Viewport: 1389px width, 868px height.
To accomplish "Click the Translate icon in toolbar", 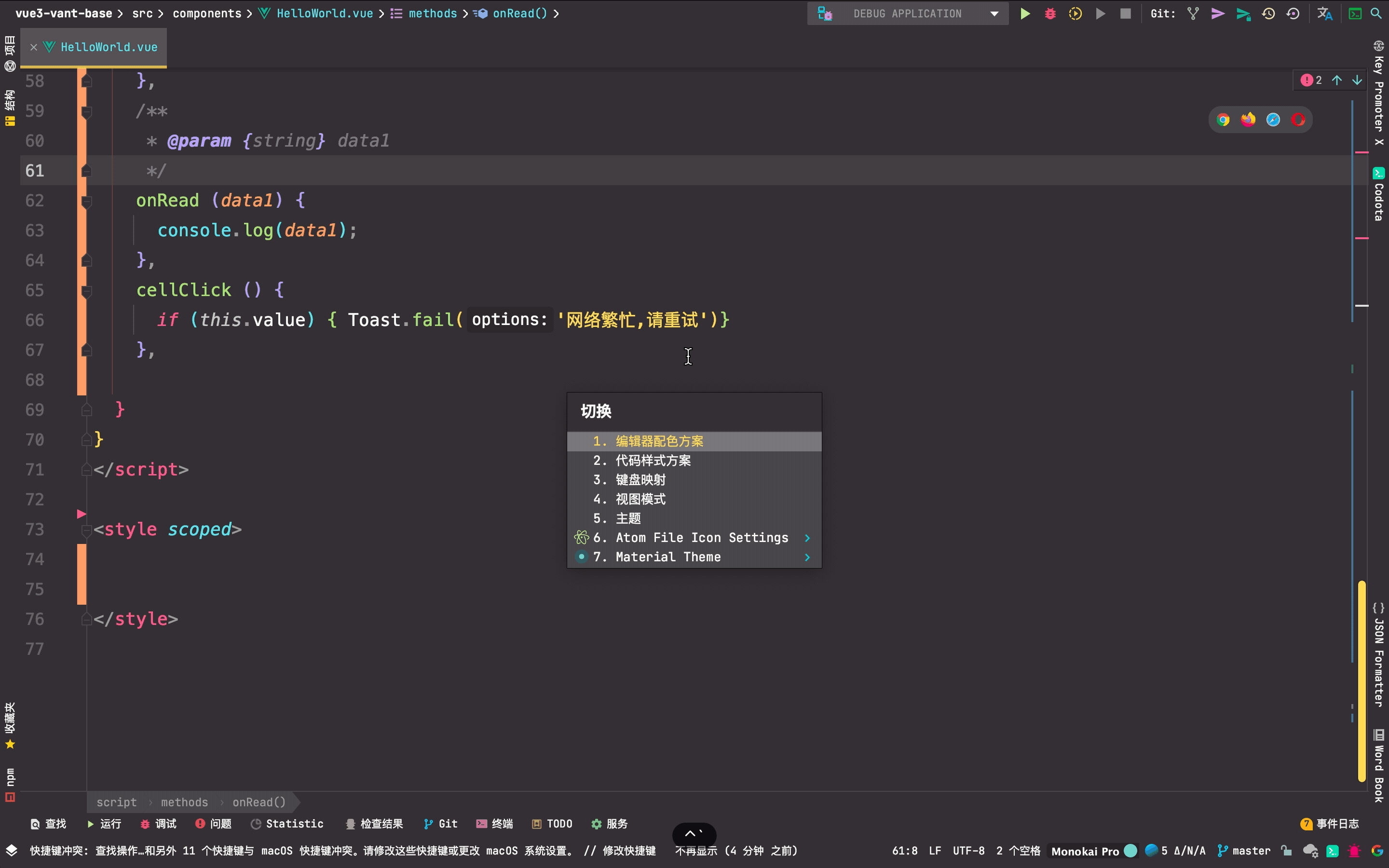I will 1325,13.
